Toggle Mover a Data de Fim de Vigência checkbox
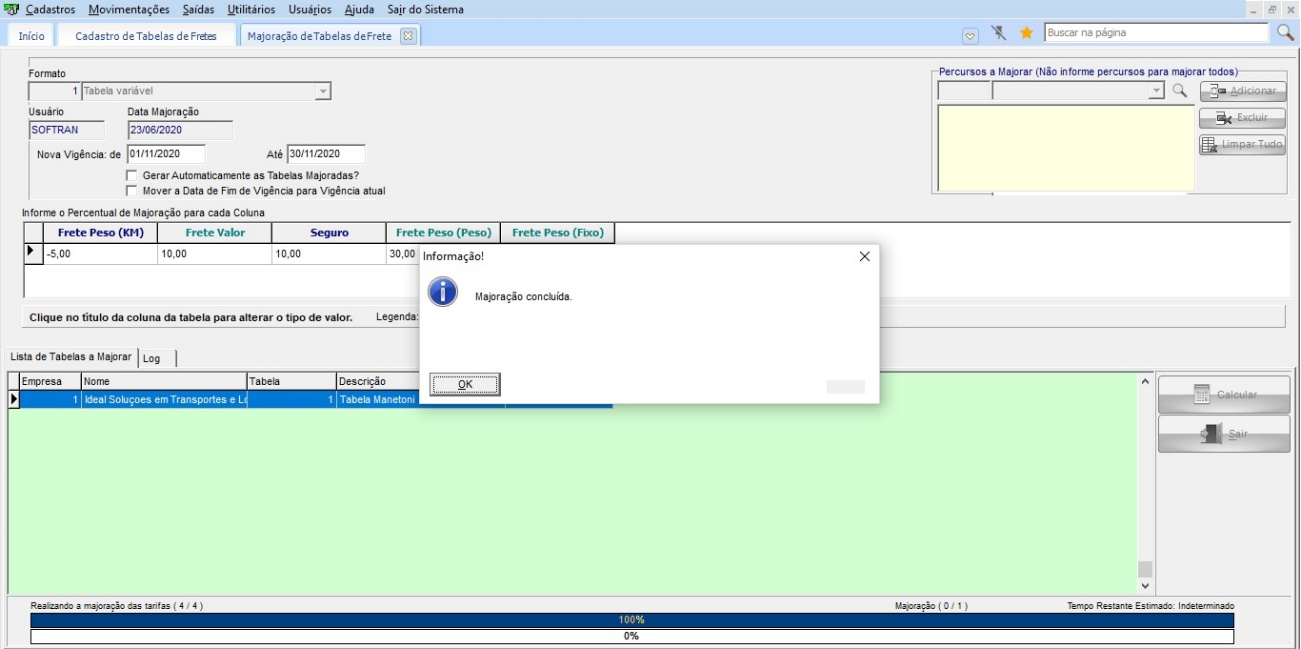Screen dimensions: 1301x649 pos(131,190)
